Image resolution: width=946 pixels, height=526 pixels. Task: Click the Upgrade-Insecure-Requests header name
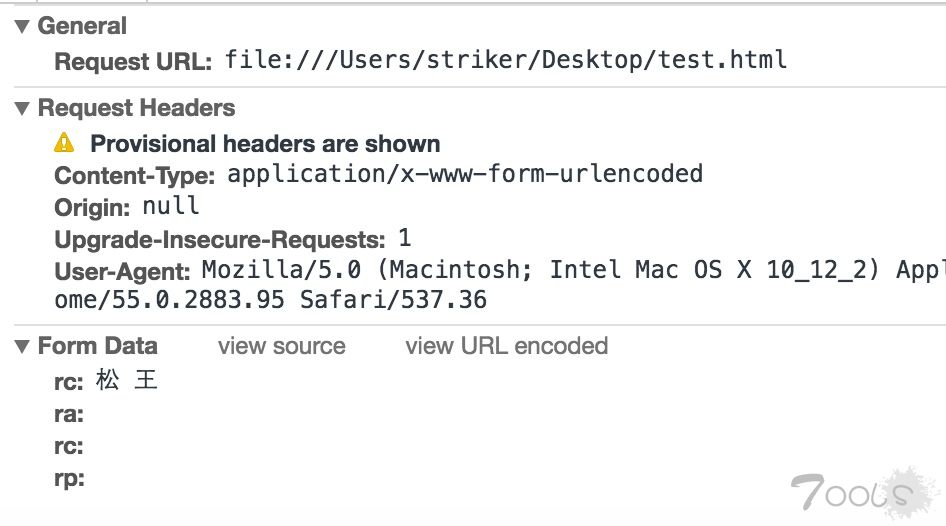pyautogui.click(x=219, y=240)
